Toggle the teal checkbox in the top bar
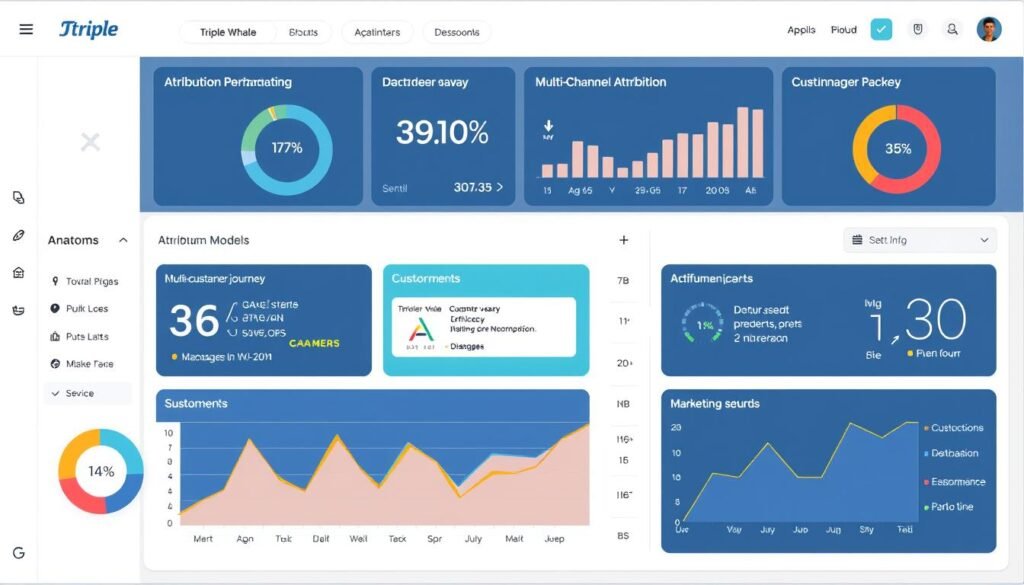The height and width of the screenshot is (585, 1024). [x=881, y=29]
